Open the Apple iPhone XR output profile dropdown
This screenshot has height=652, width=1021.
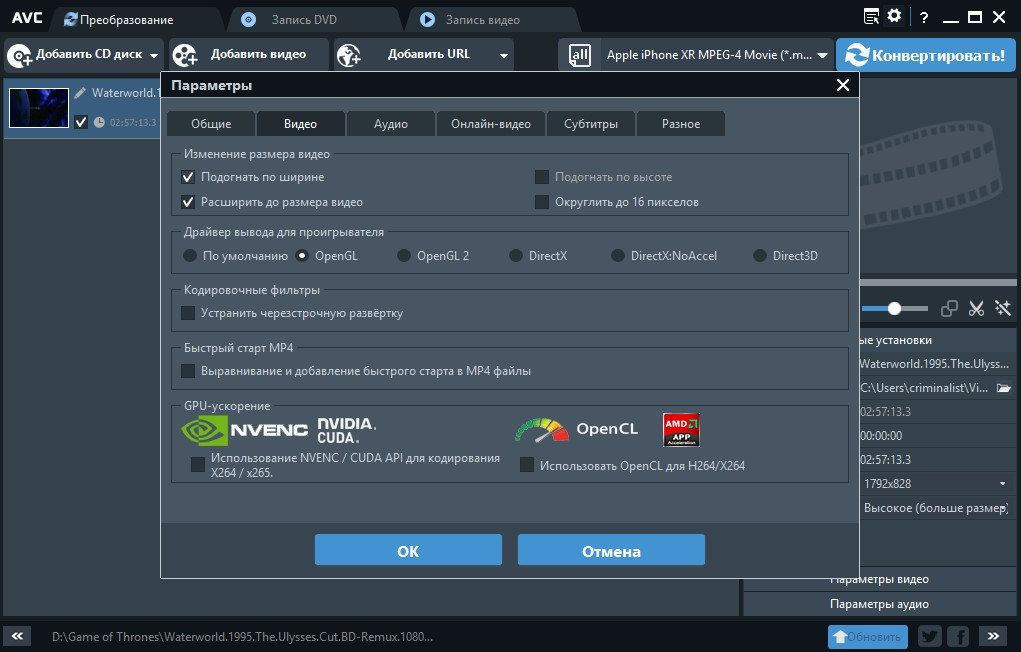[x=822, y=56]
